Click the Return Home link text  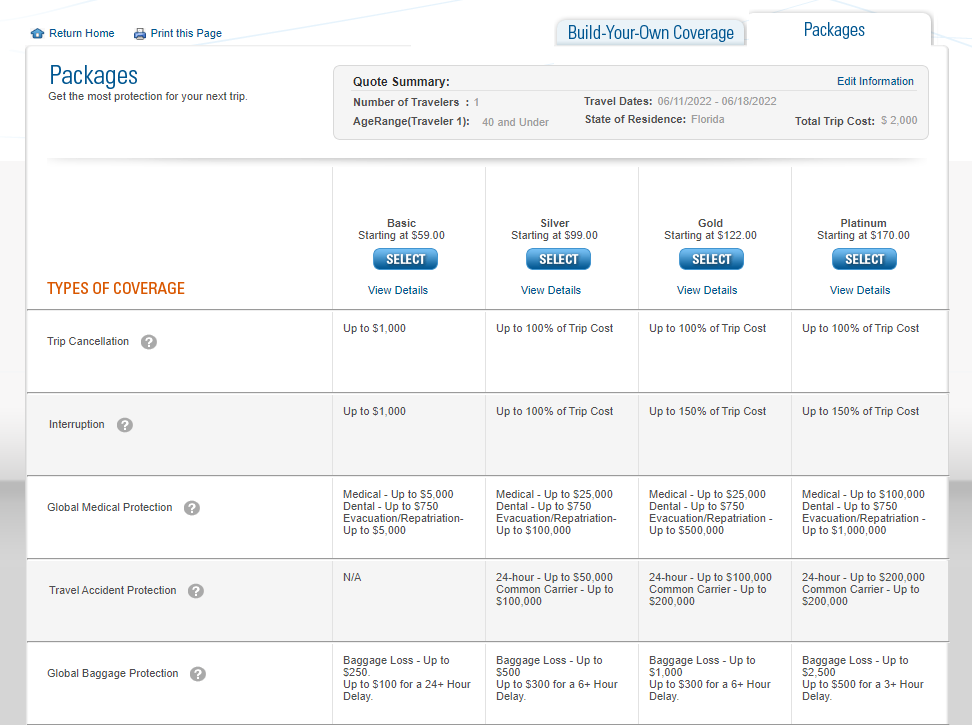click(82, 33)
